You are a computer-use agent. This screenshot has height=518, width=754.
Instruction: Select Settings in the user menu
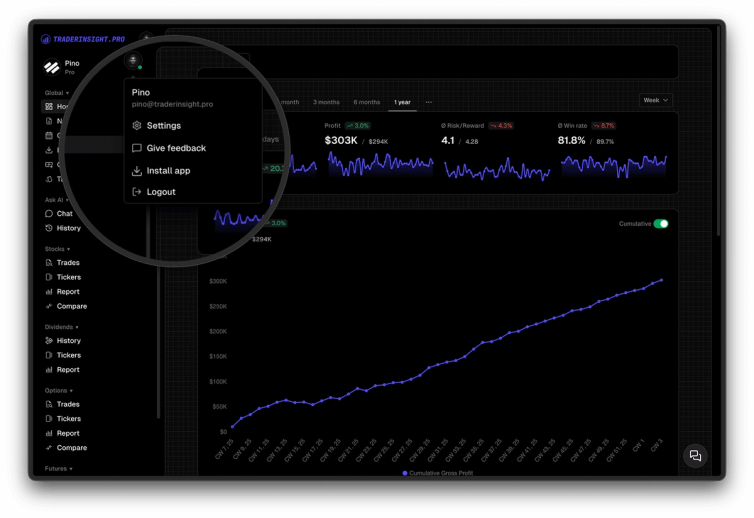157,126
